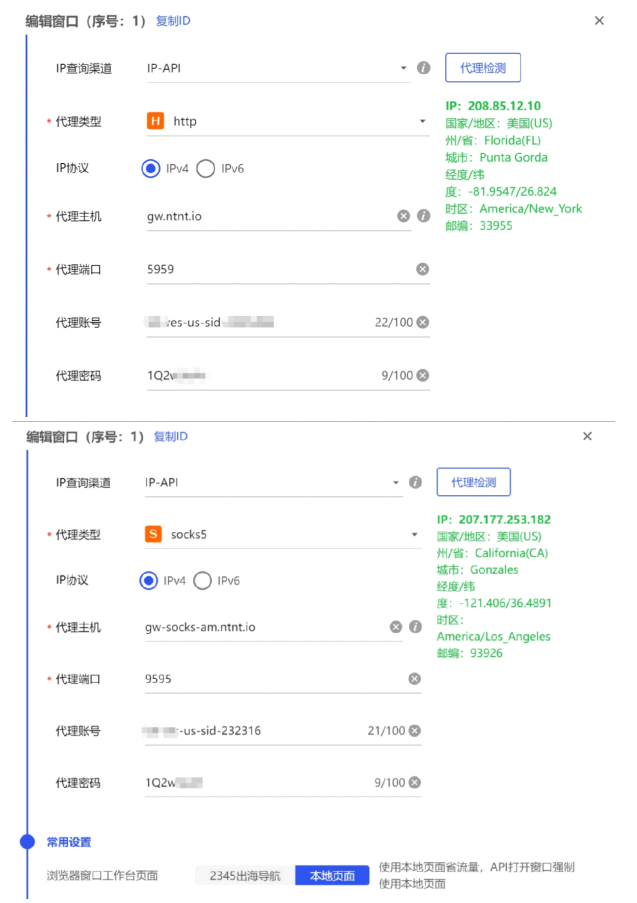Screen dimensions: 637x903
Task: Switch to the 2345出海导航 tab
Action: click(x=245, y=876)
